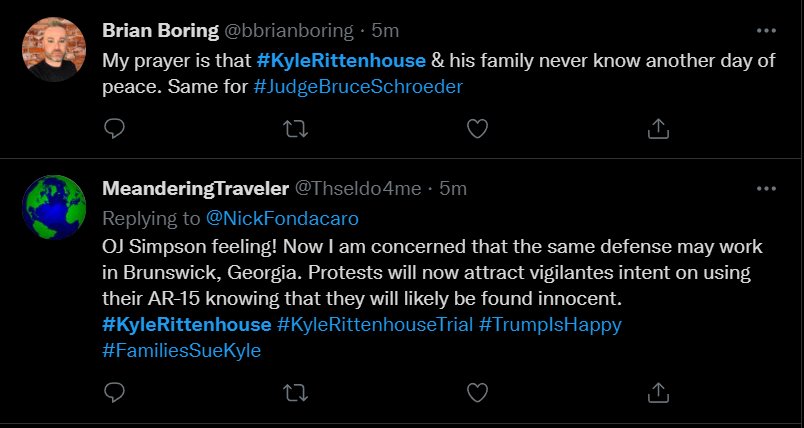This screenshot has width=804, height=428.
Task: Share MeanderingTraveler's tweet
Action: 658,391
